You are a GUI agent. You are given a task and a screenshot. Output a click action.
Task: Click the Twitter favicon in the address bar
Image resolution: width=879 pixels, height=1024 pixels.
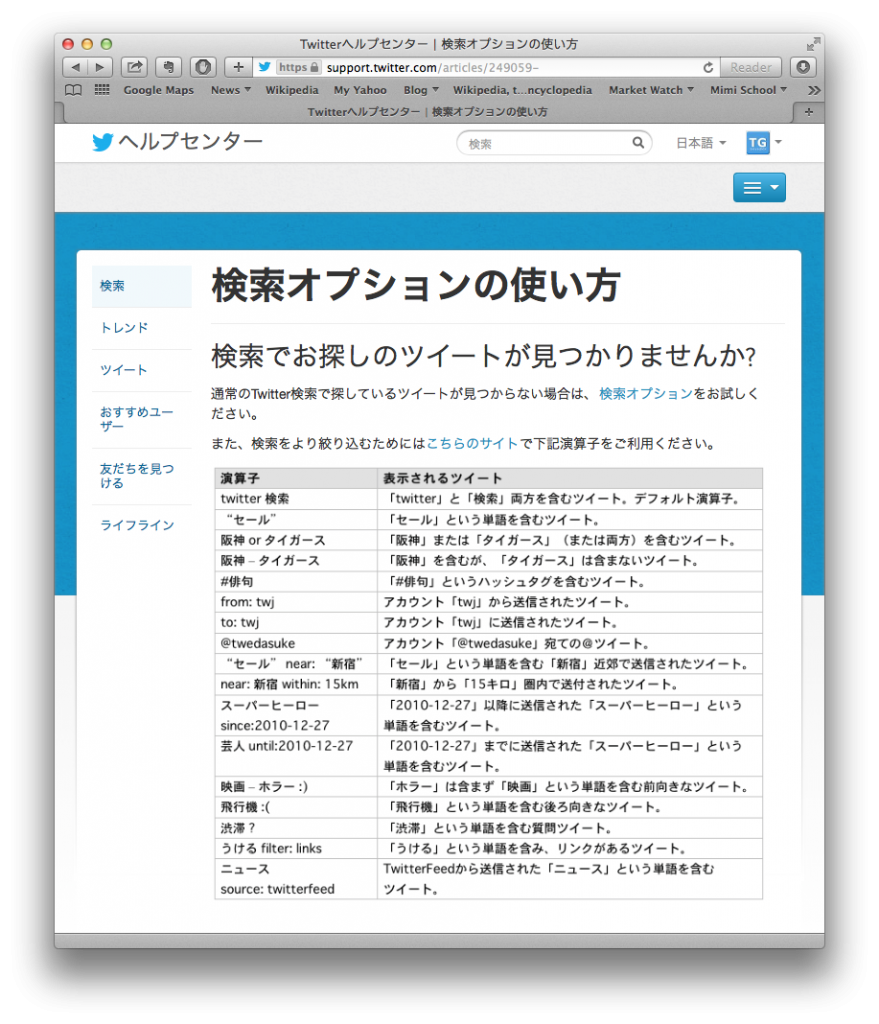pos(264,67)
